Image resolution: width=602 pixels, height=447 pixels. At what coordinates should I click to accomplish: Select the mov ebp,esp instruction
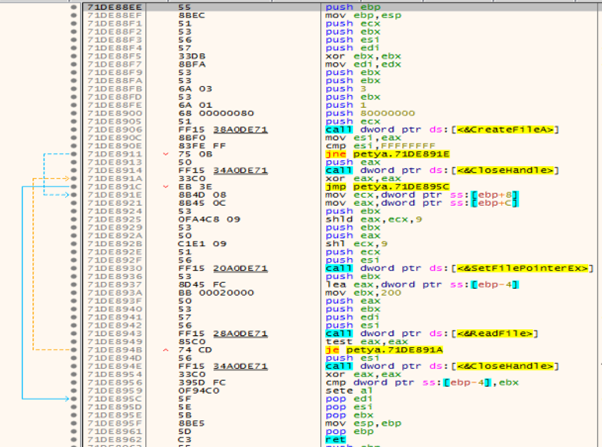pyautogui.click(x=363, y=15)
